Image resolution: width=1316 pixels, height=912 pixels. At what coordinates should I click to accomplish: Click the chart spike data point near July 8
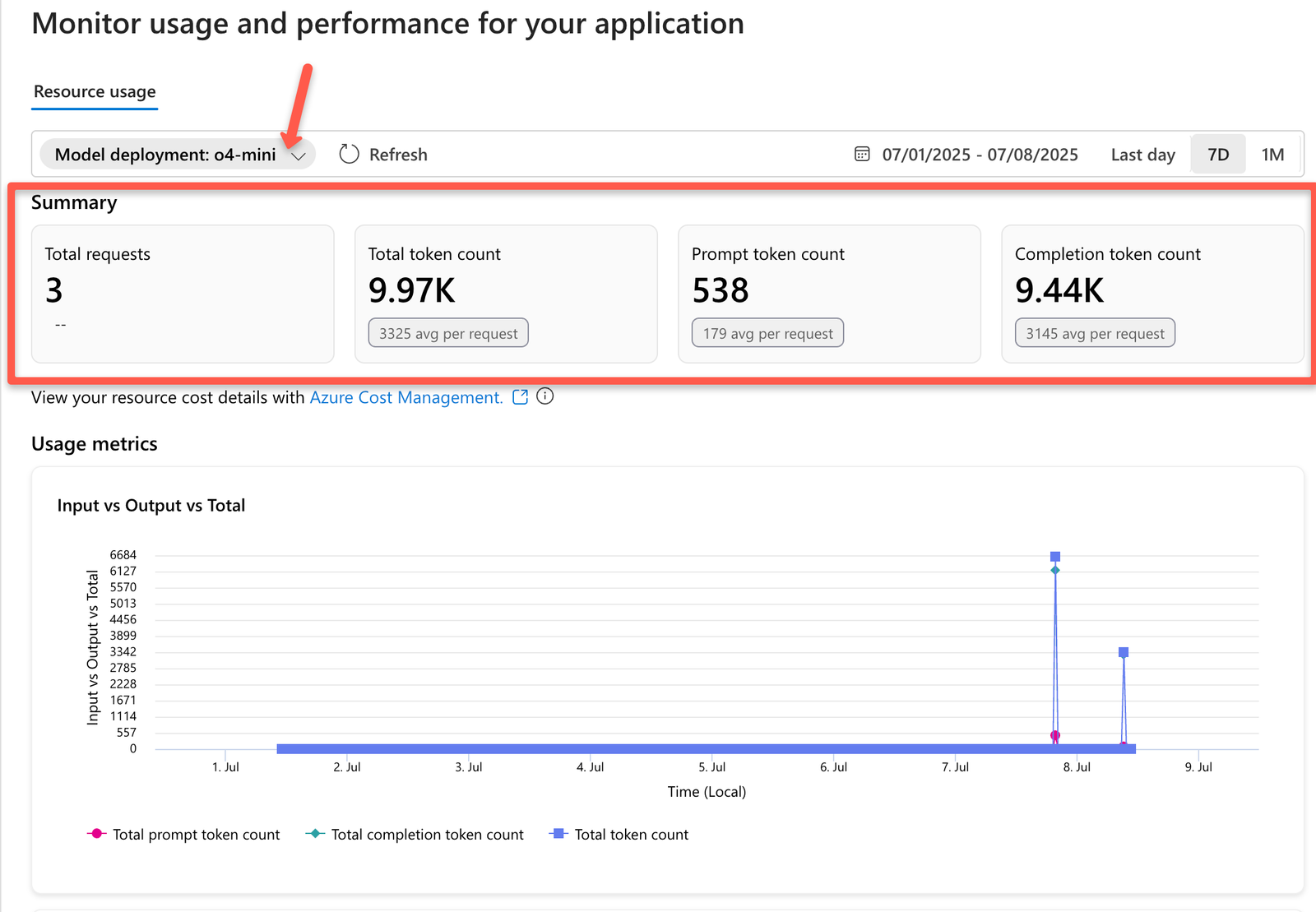(x=1056, y=556)
